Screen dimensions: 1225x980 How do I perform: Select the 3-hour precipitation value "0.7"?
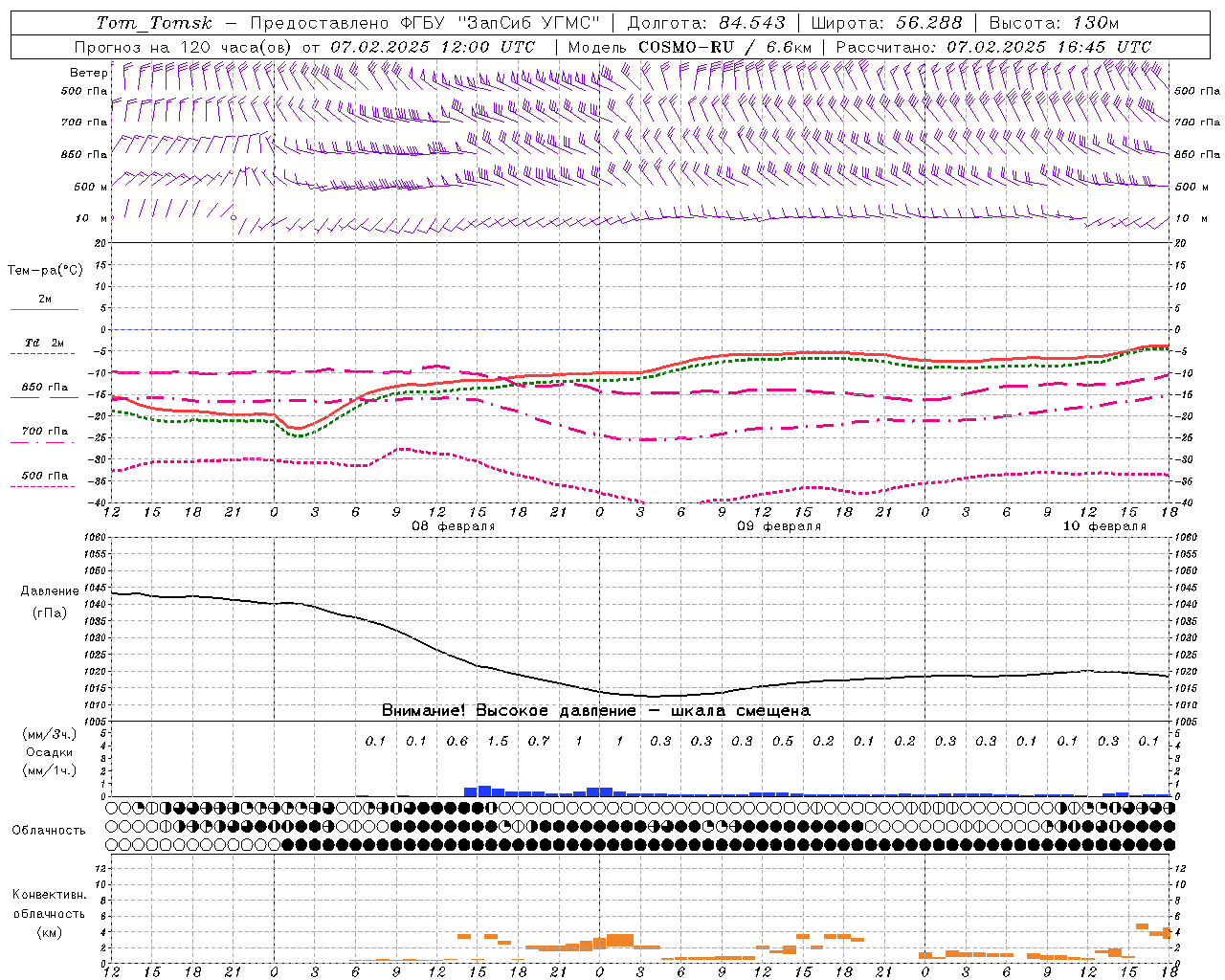point(538,741)
